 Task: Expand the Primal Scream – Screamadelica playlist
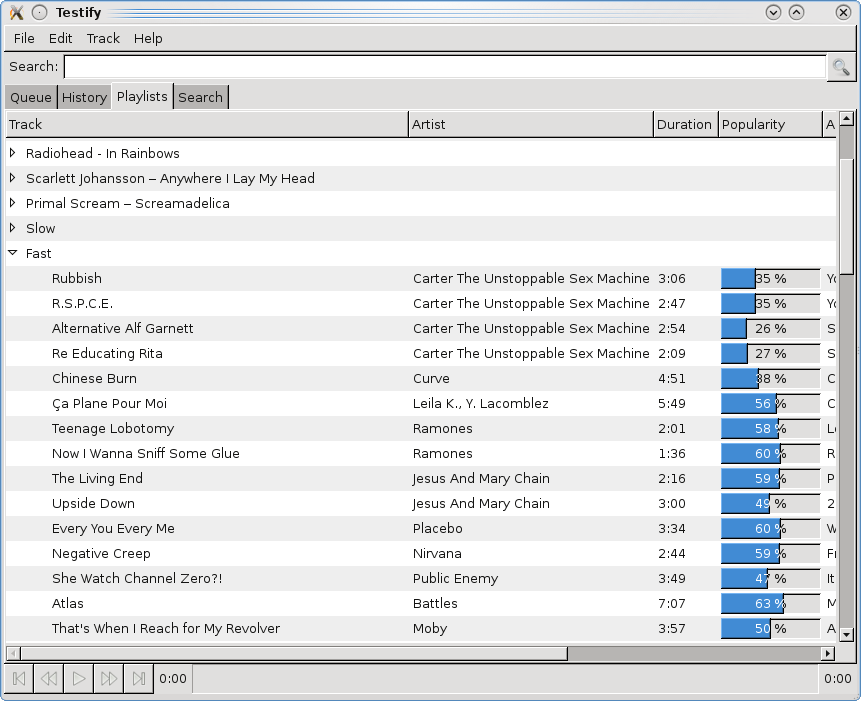coord(13,203)
